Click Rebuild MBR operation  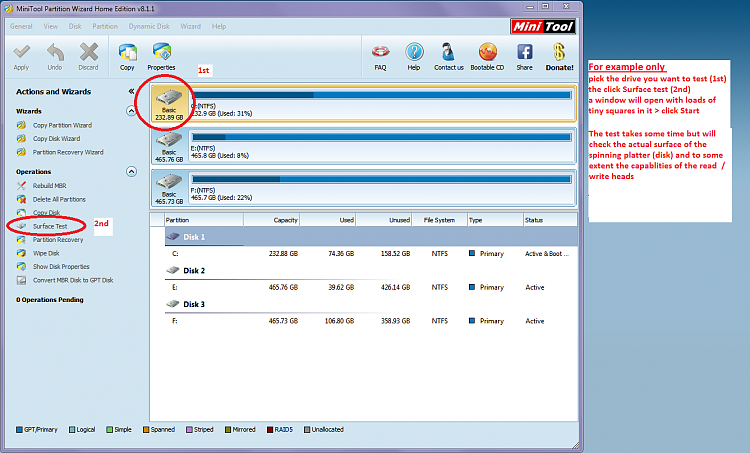(x=49, y=186)
